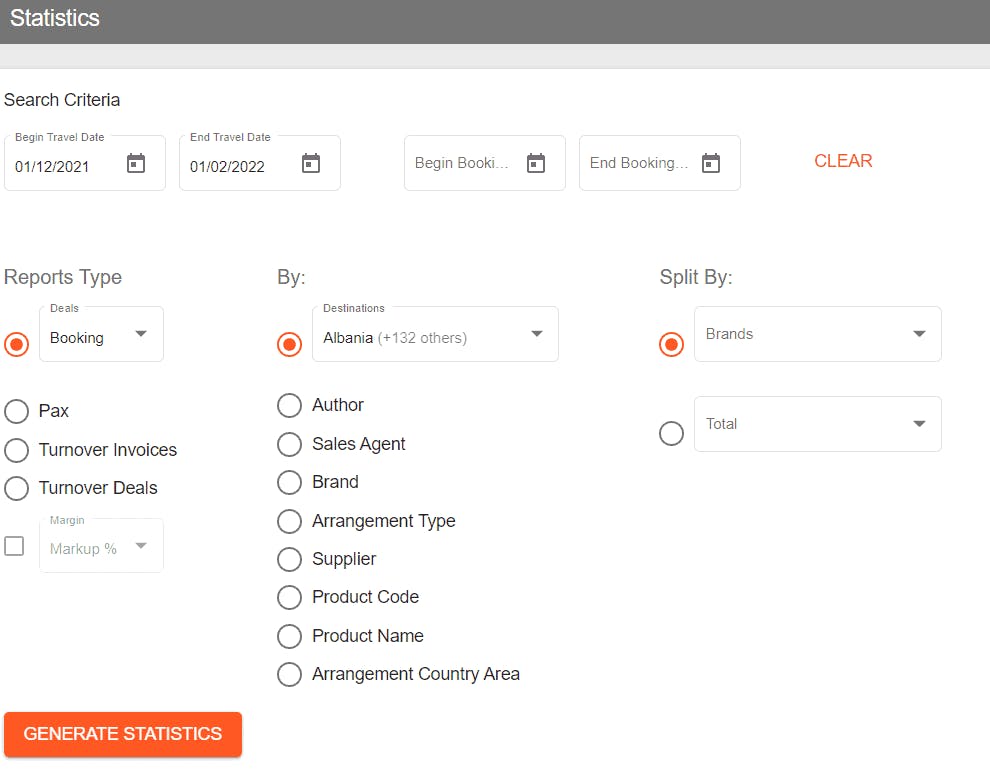Open calendar for Begin Travel Date
The image size is (990, 780).
pos(136,164)
